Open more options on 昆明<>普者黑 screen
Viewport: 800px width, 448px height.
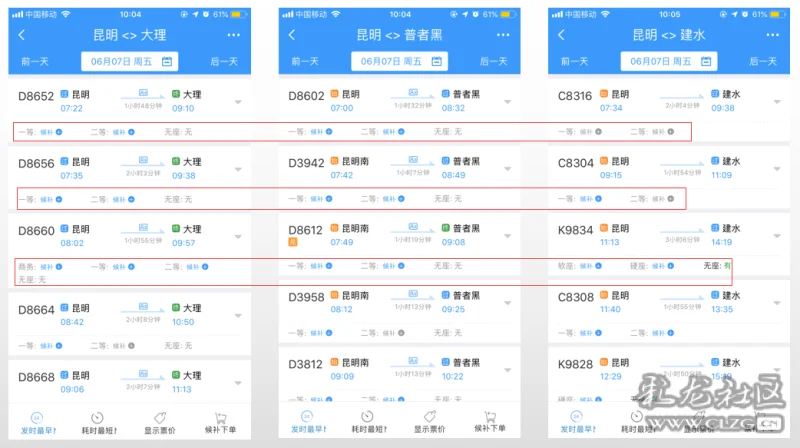[x=503, y=35]
